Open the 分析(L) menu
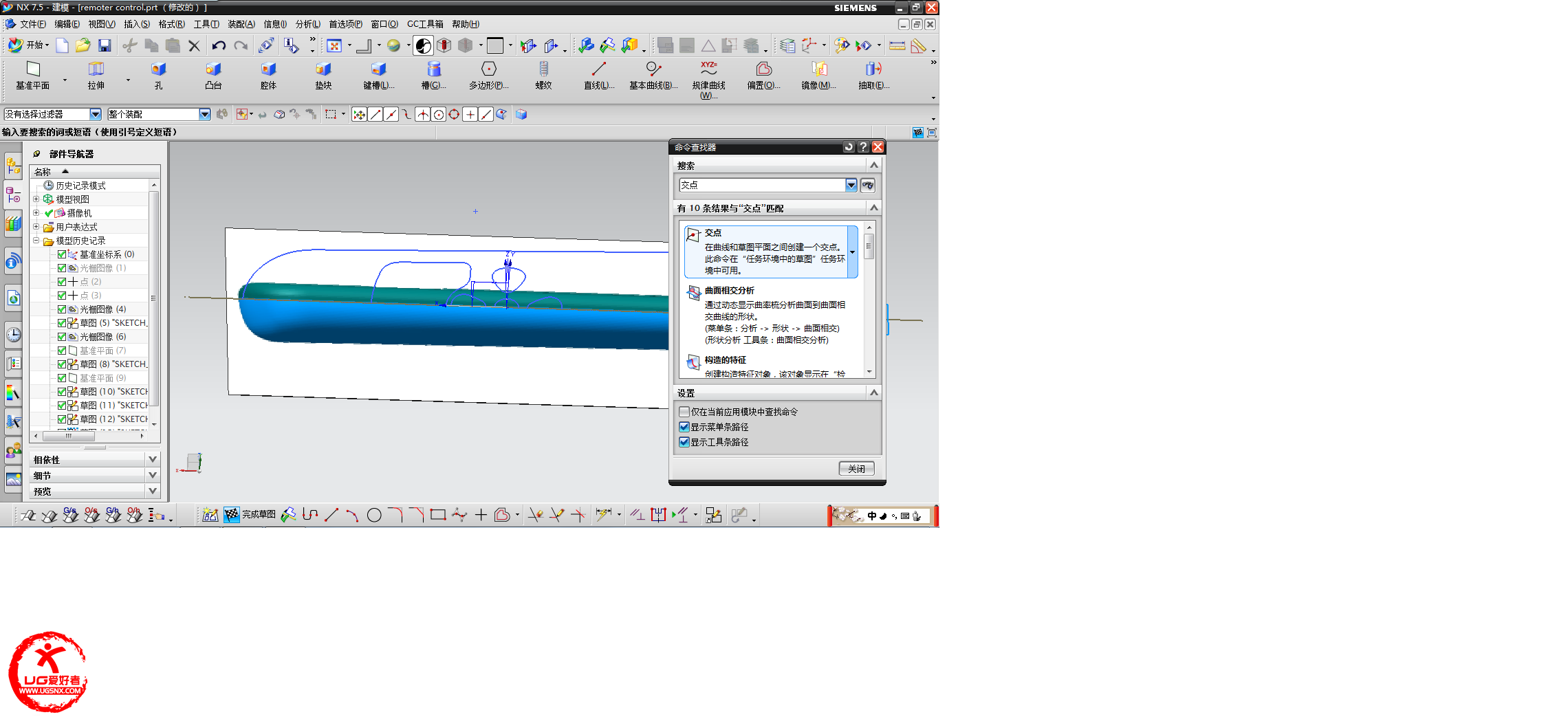Image resolution: width=1568 pixels, height=719 pixels. click(308, 24)
